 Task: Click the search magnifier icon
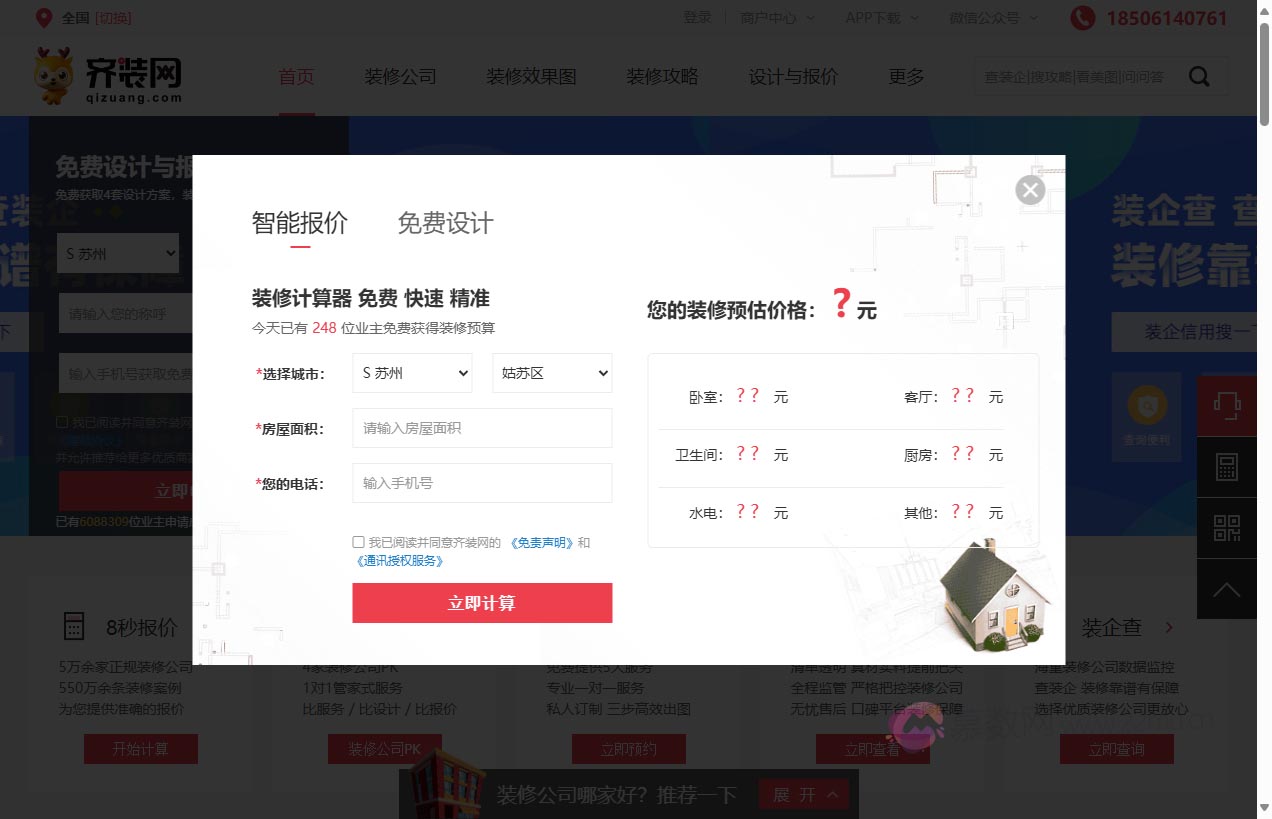(x=1199, y=76)
